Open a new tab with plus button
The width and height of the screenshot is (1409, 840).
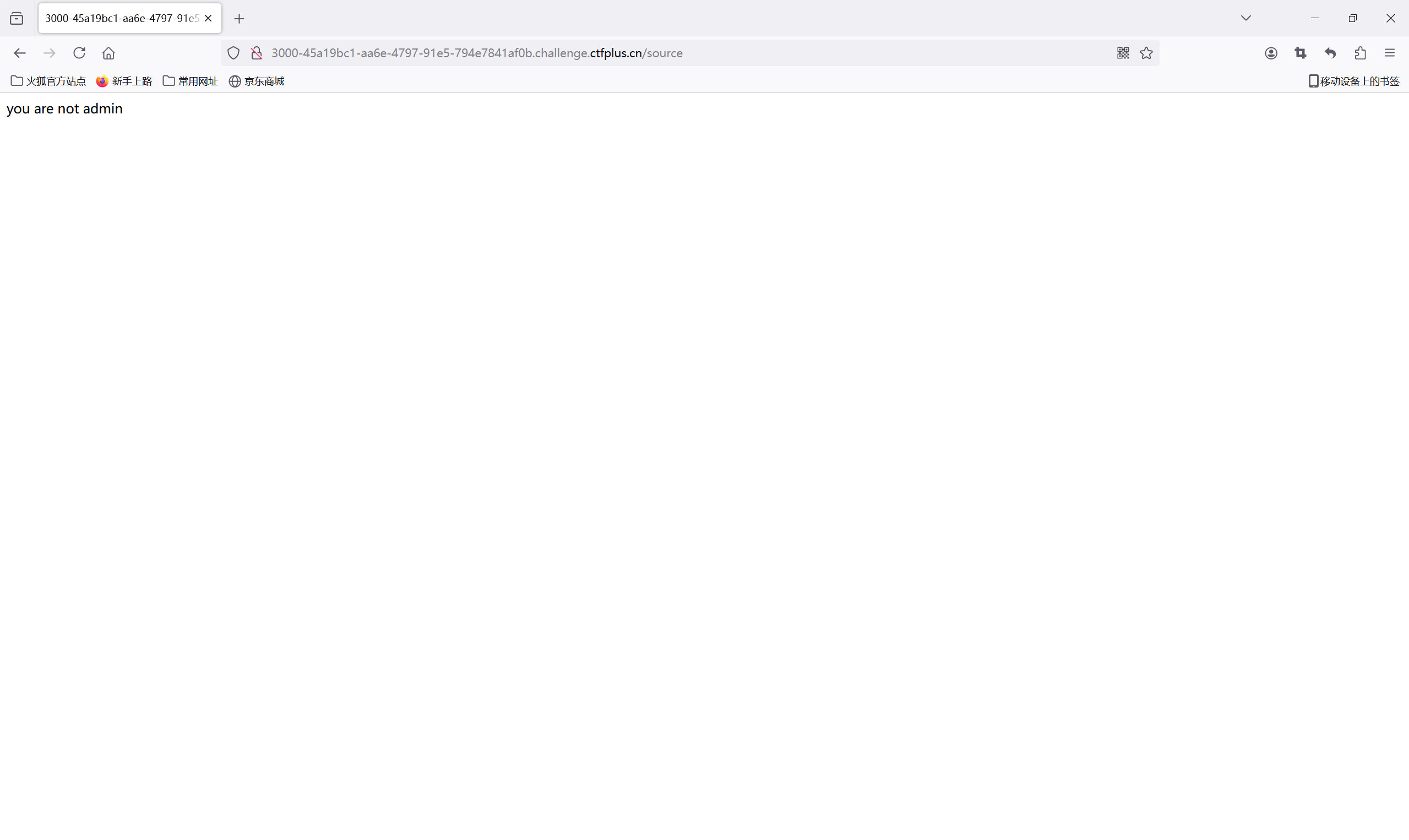pos(240,19)
